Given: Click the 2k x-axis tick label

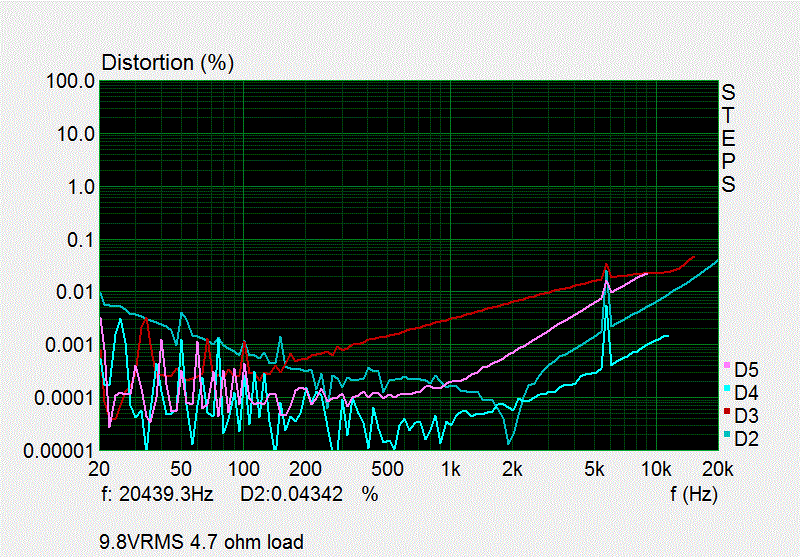Looking at the screenshot, I should click(512, 469).
